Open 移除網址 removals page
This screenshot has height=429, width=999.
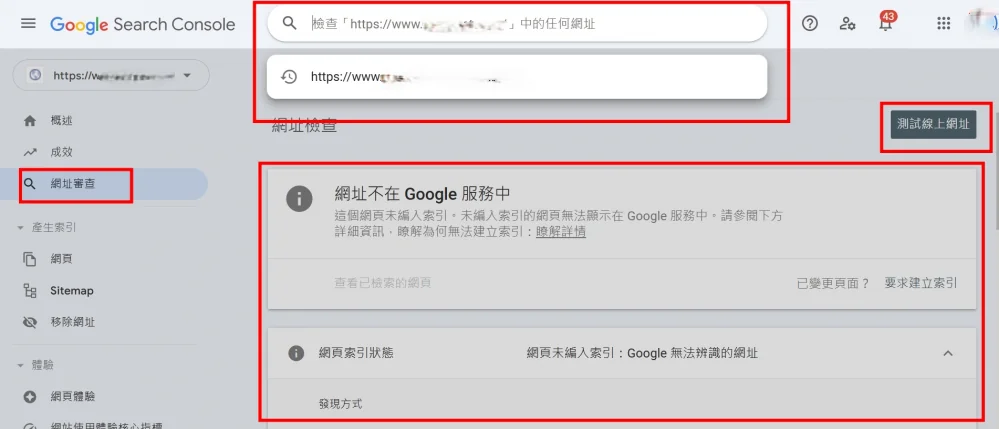pyautogui.click(x=73, y=323)
